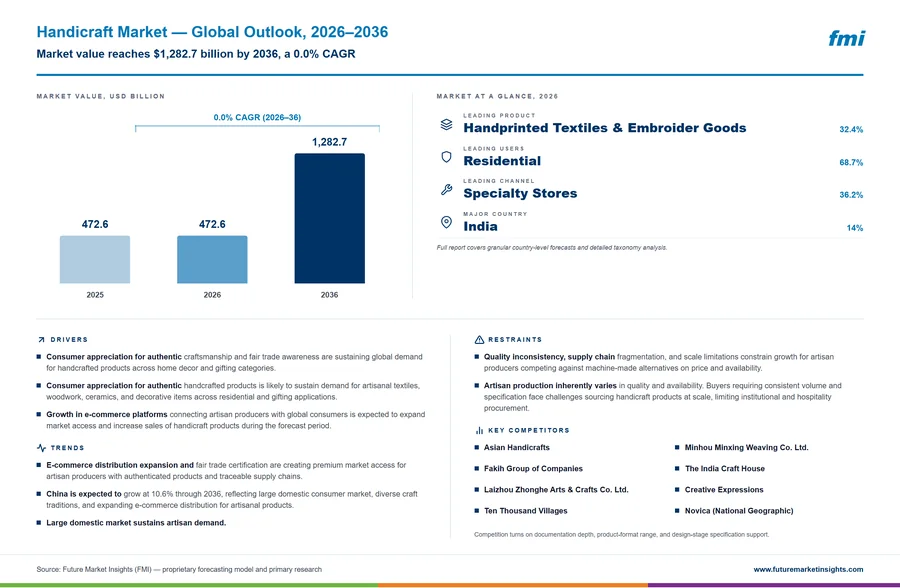Click the shield icon beside Residential
Image resolution: width=900 pixels, height=588 pixels.
(447, 157)
